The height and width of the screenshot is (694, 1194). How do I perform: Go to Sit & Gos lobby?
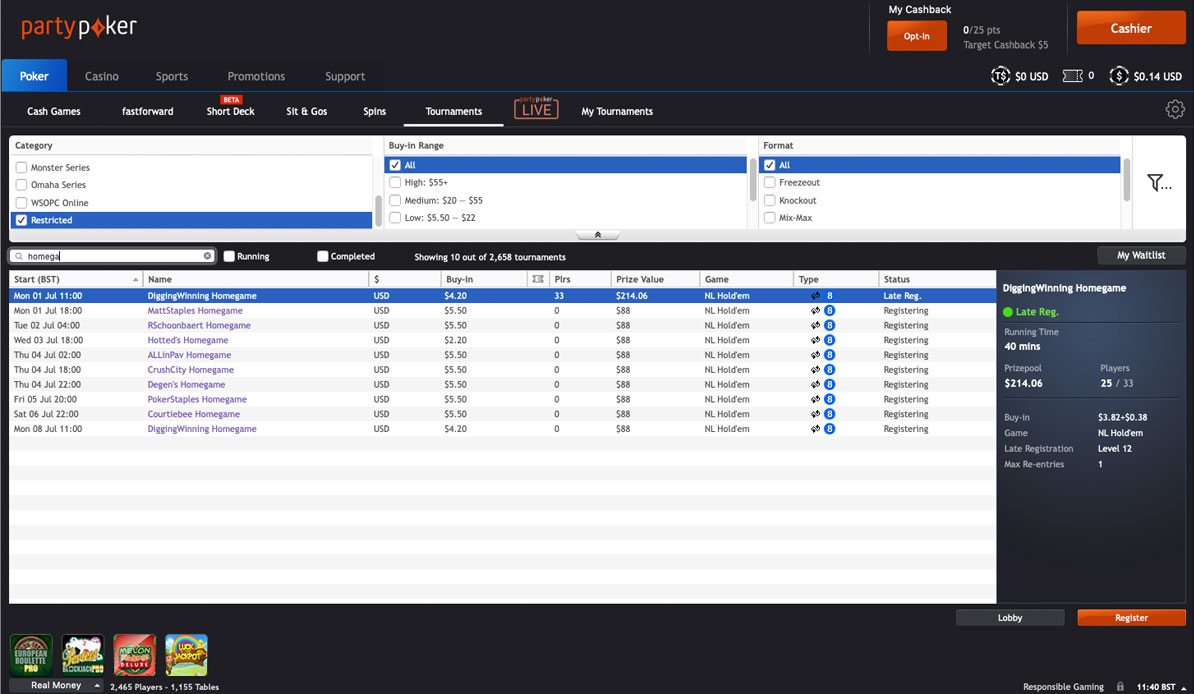(x=307, y=111)
